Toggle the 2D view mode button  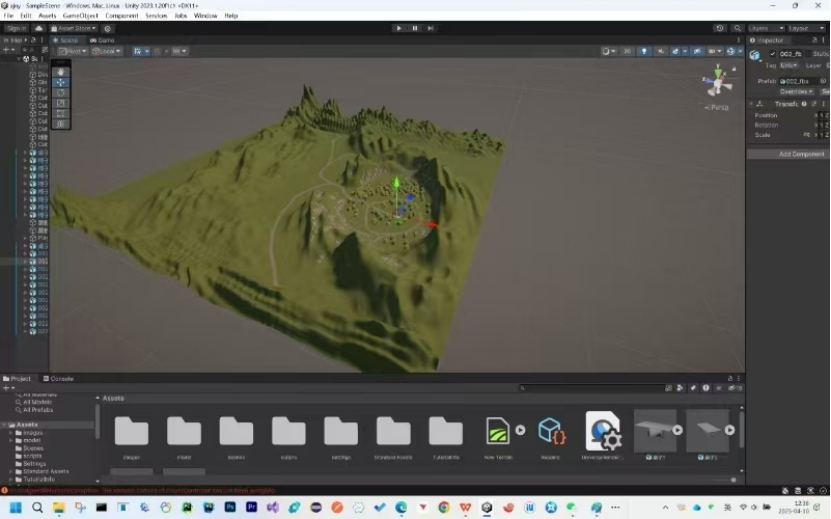tap(627, 51)
